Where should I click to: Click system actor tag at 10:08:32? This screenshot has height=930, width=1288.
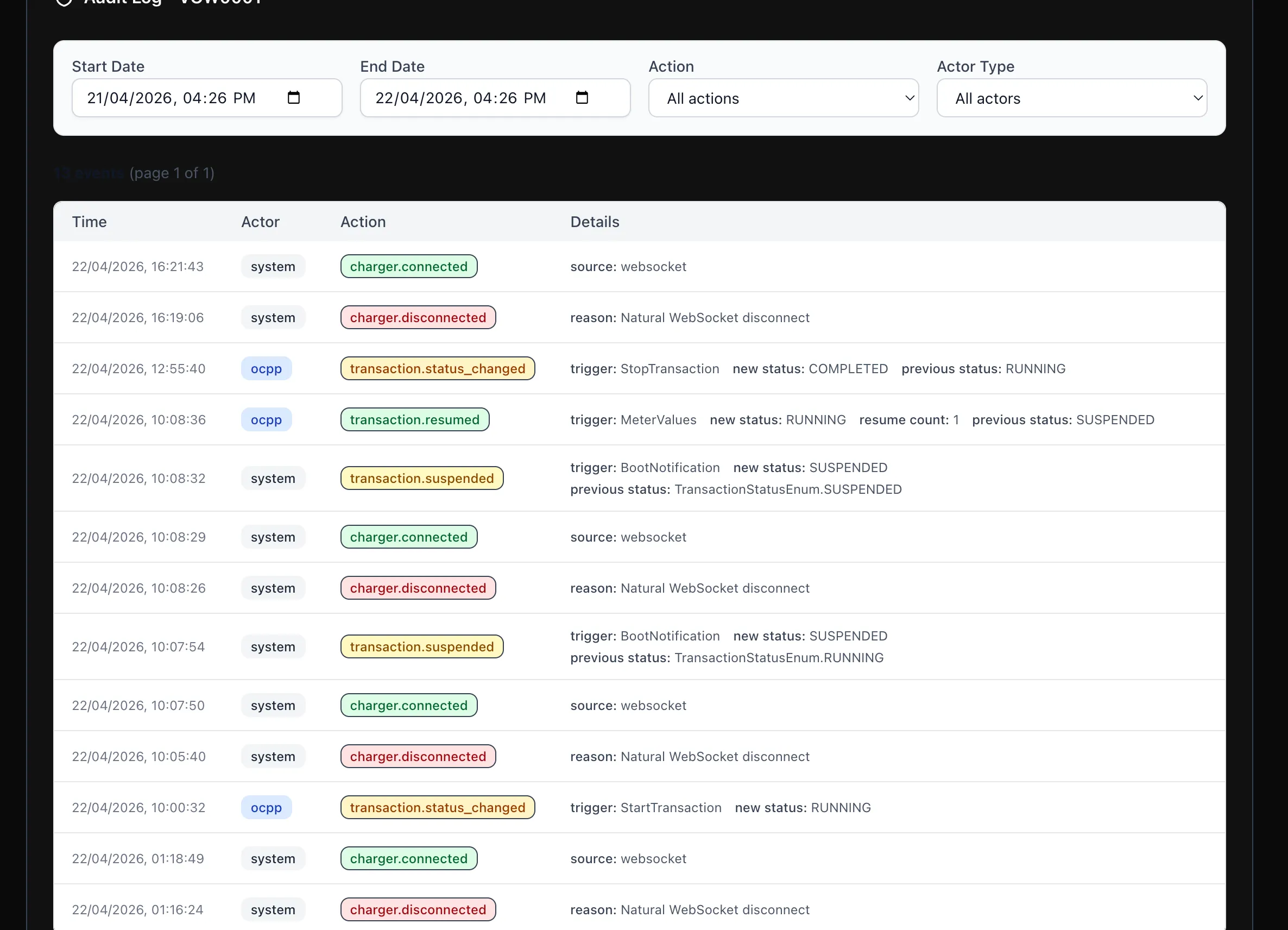[273, 479]
